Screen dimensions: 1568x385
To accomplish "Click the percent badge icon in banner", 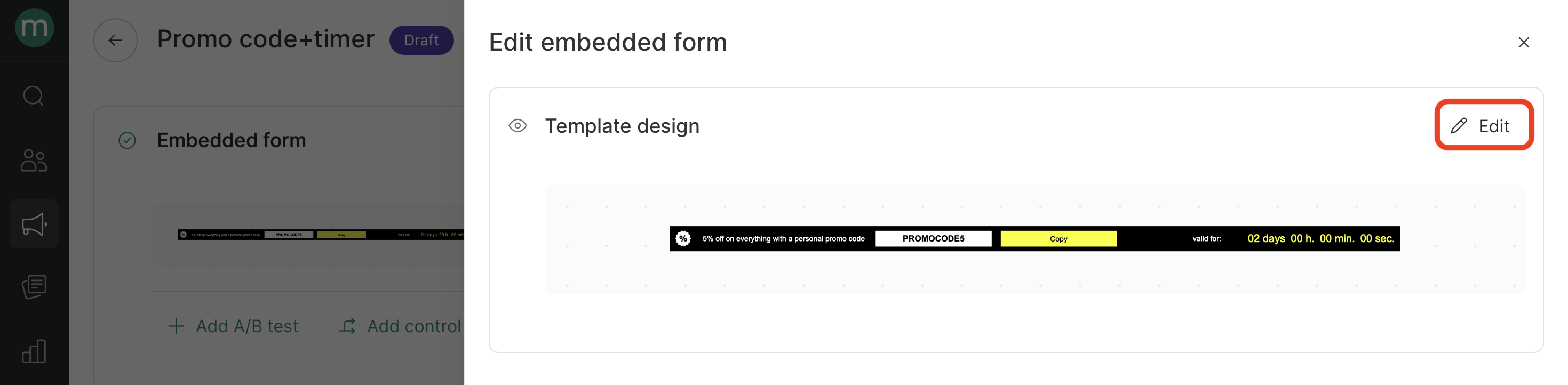I will (x=683, y=239).
